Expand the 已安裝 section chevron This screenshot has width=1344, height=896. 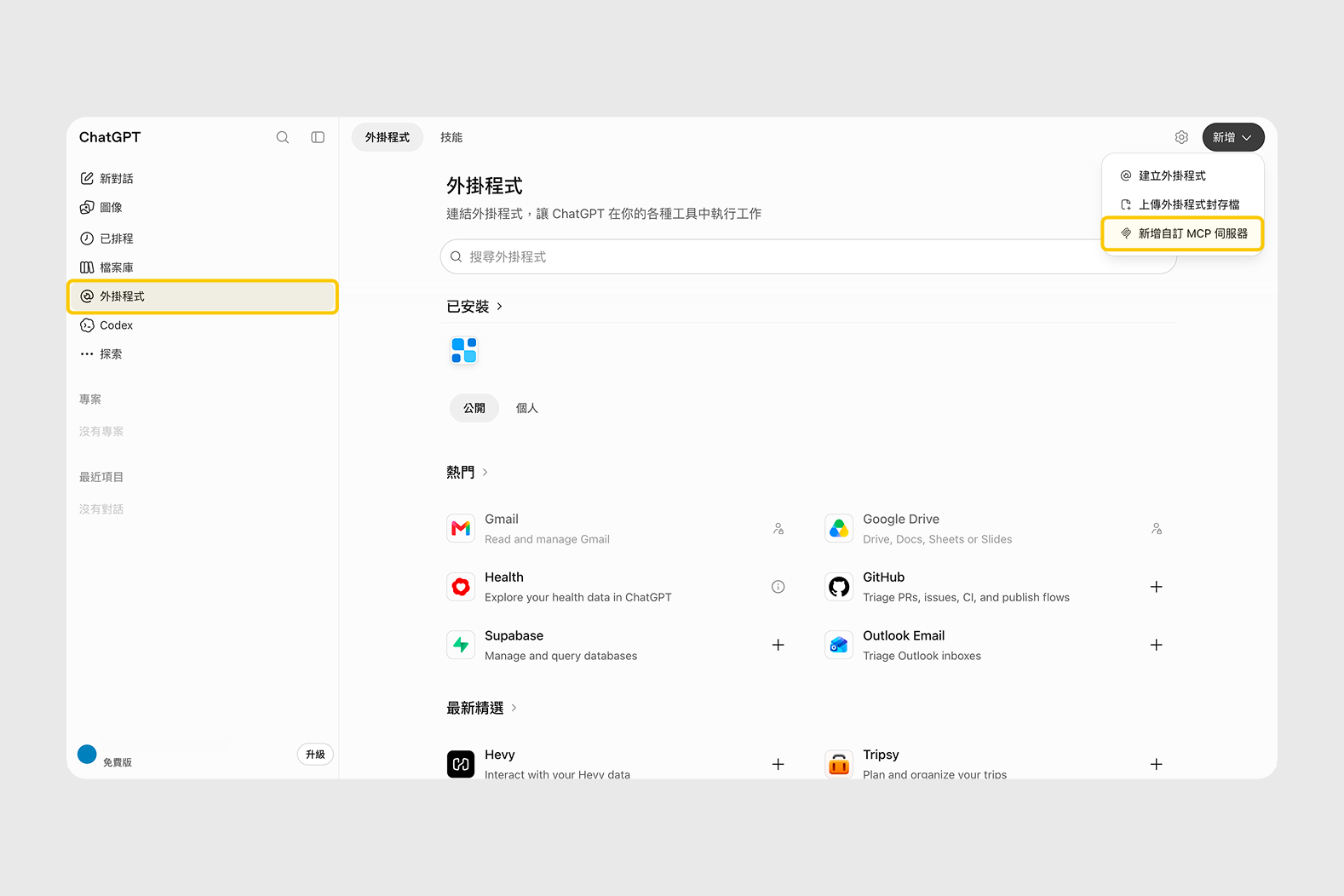pos(499,307)
